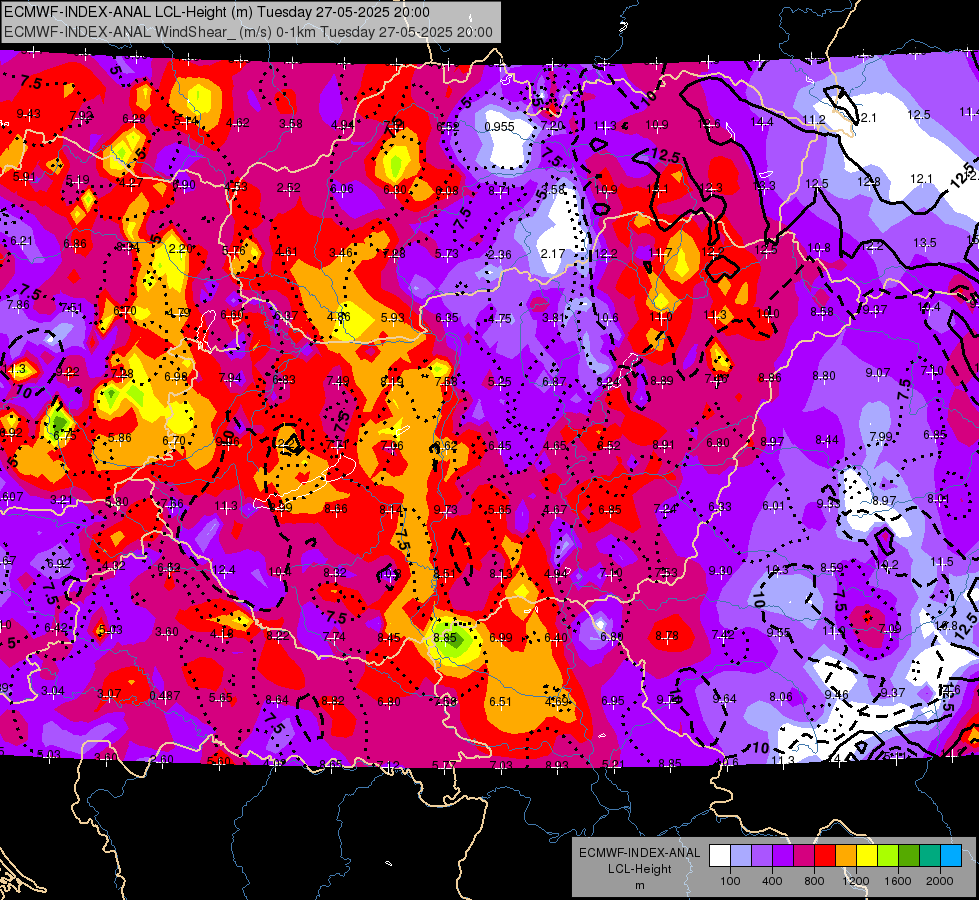Viewport: 979px width, 900px height.
Task: Click the value 8.85 on green patch
Action: (x=445, y=638)
